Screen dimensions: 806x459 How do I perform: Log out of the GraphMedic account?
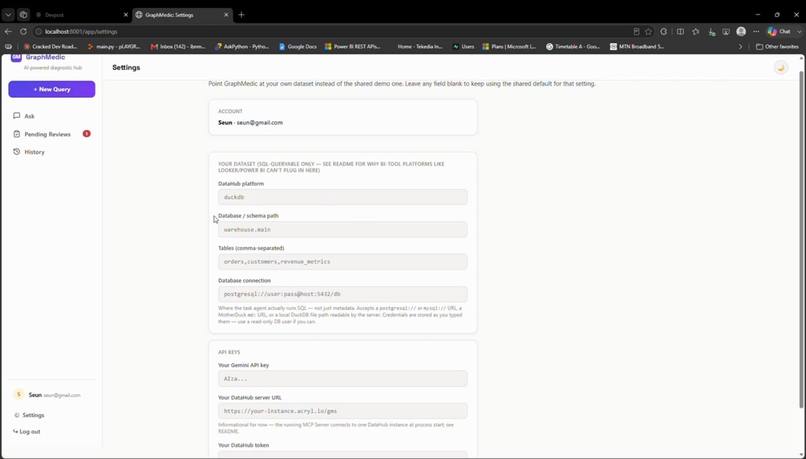coord(27,432)
